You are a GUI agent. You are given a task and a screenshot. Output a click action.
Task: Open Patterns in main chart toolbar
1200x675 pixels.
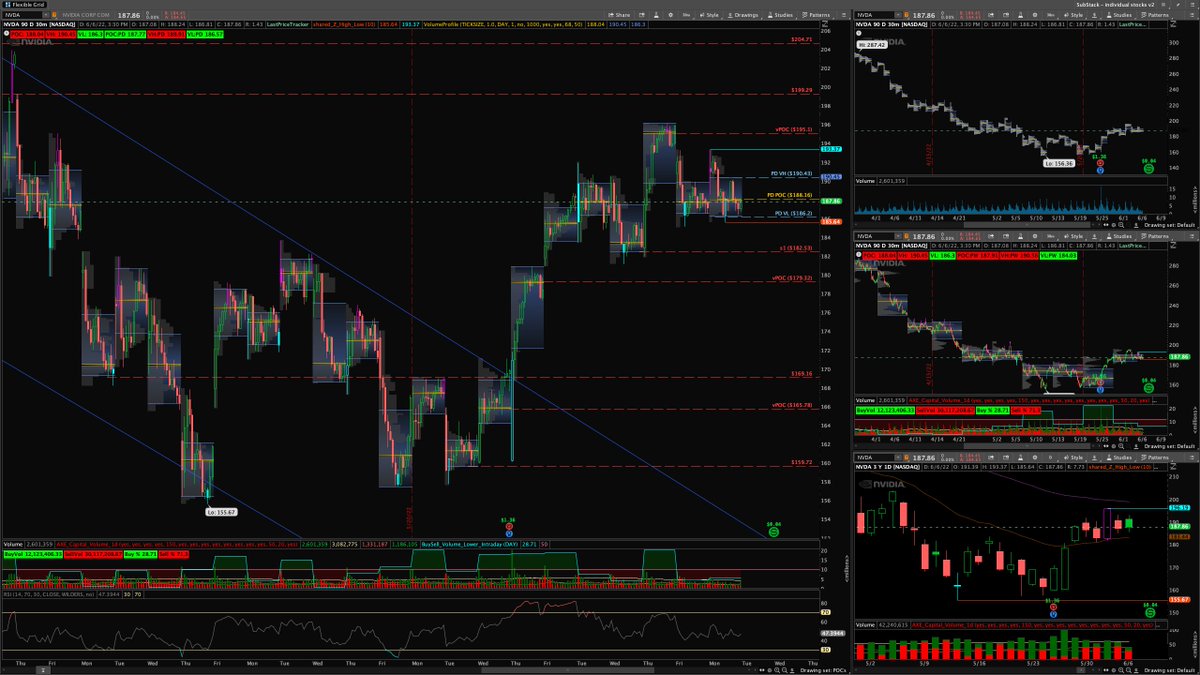[815, 15]
